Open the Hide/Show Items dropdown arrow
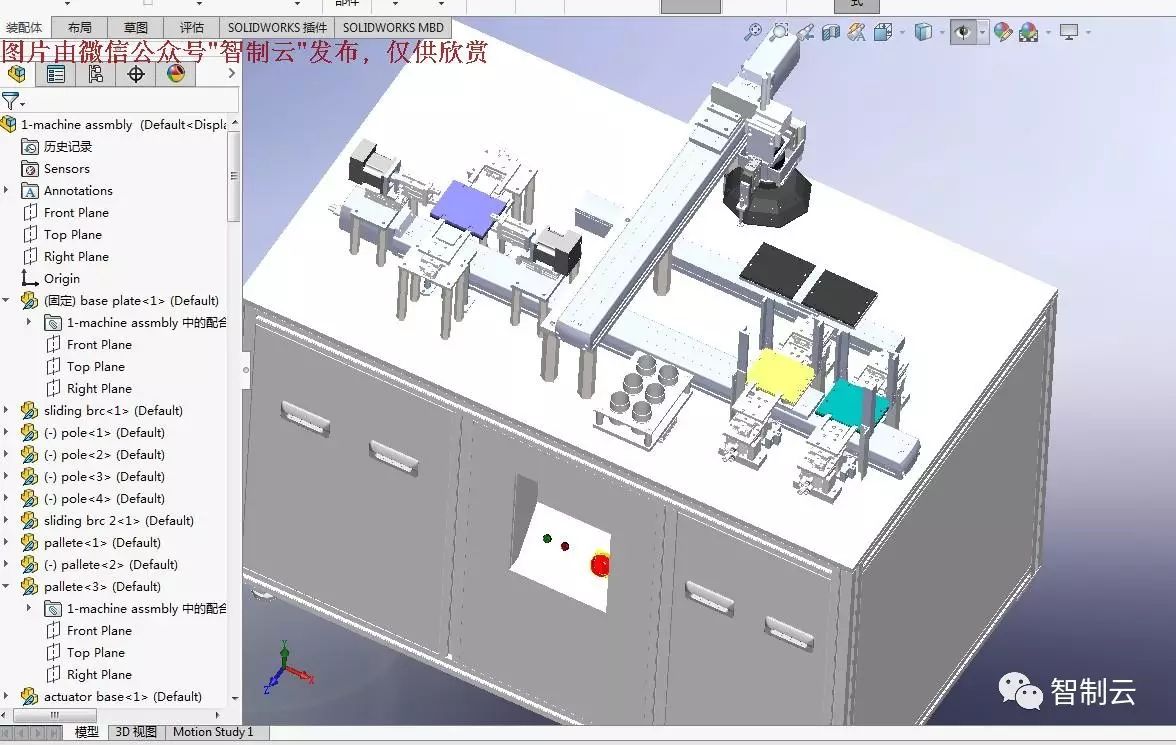 point(982,32)
